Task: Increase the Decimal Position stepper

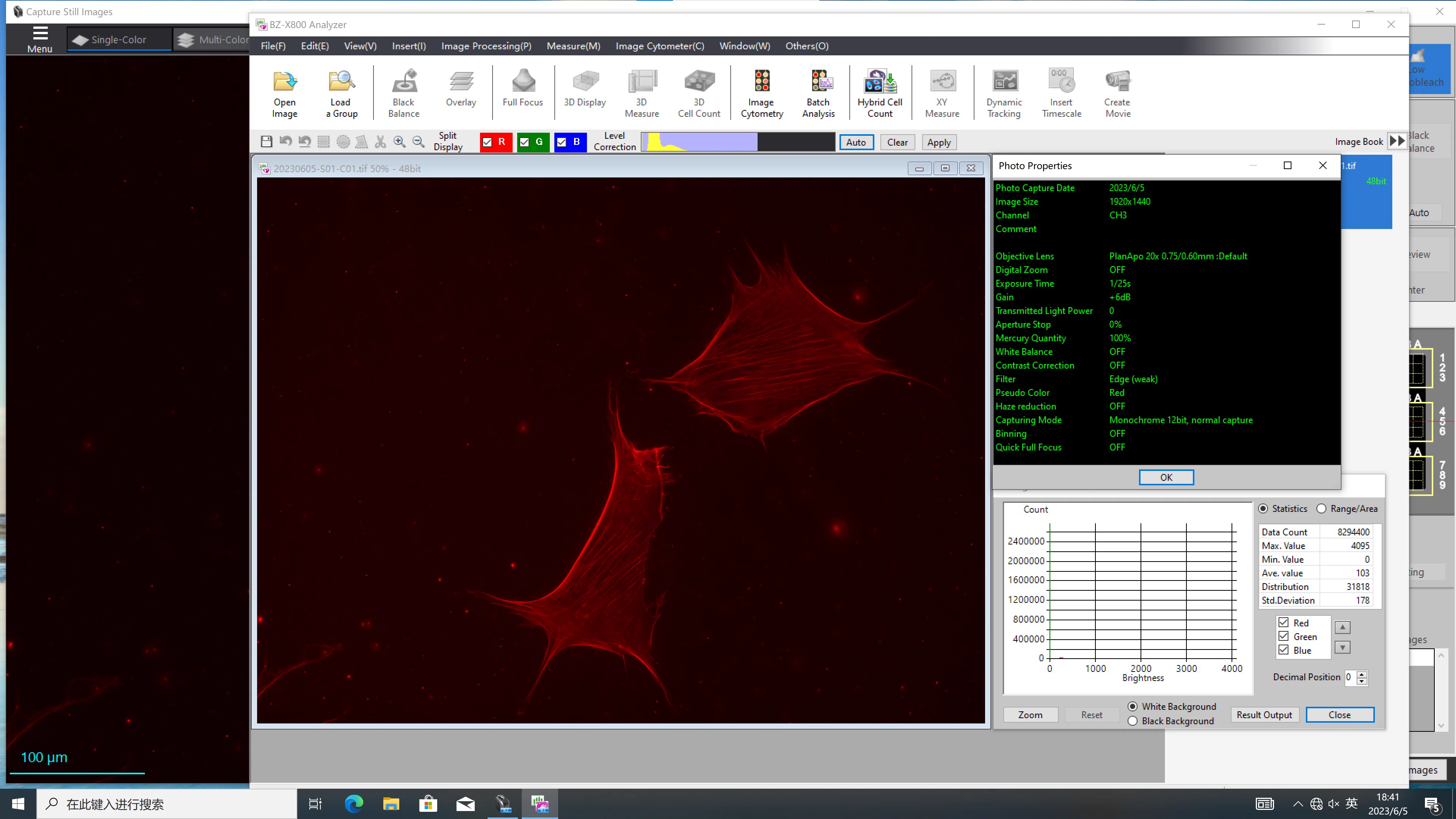Action: pos(1362,674)
